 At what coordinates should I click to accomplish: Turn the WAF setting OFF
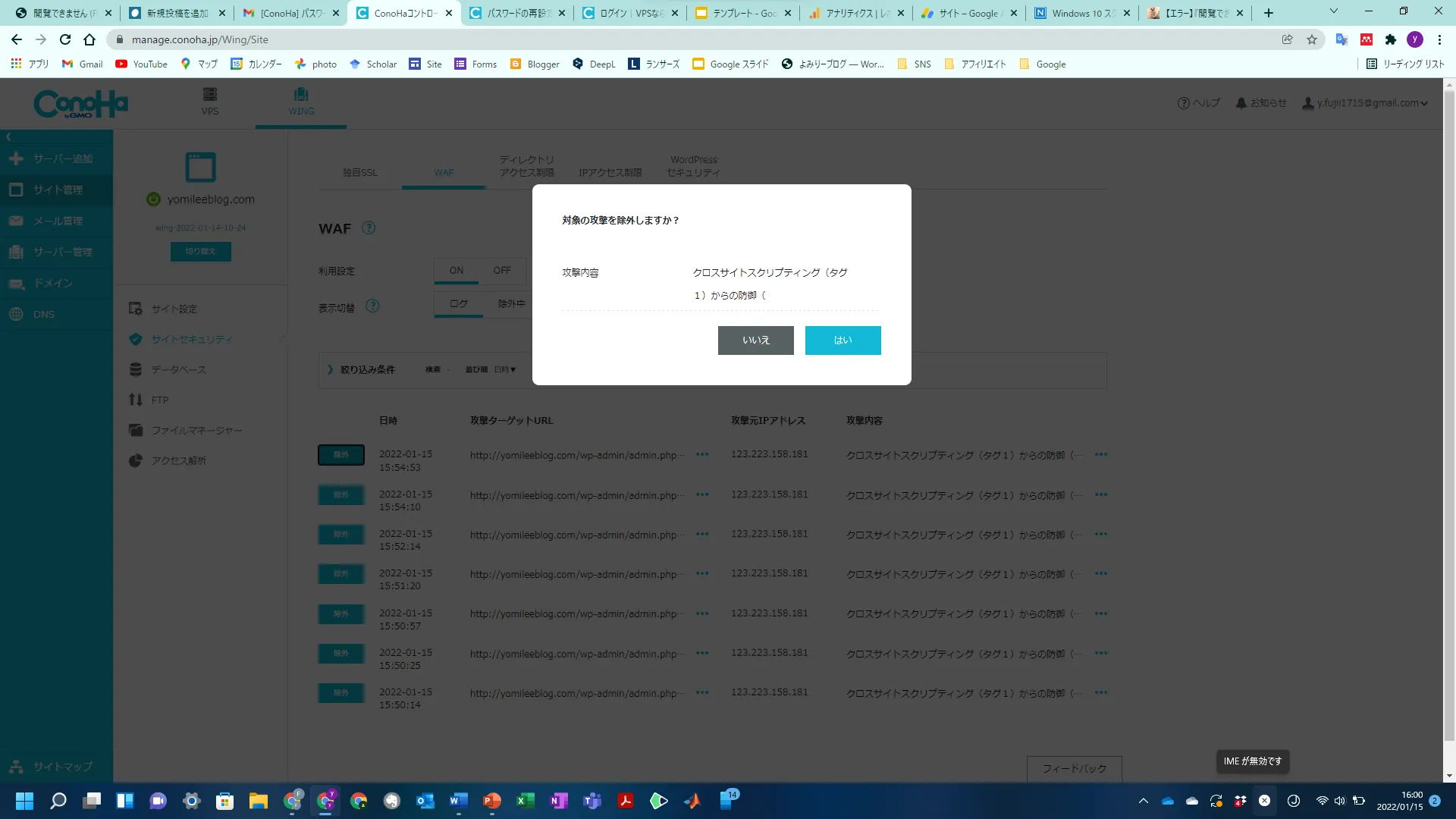[x=502, y=271]
